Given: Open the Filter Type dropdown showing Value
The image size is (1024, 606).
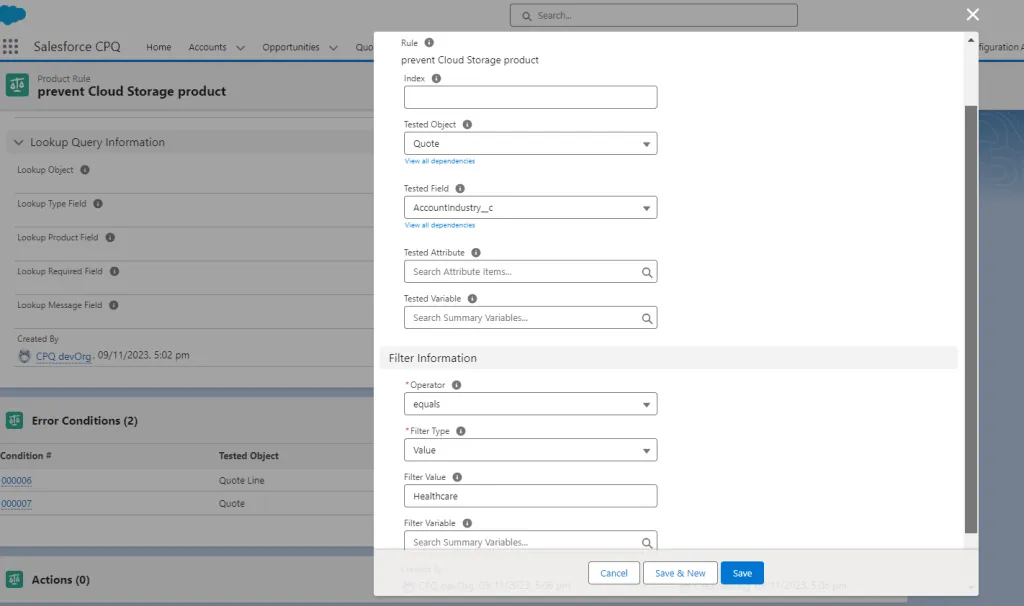Looking at the screenshot, I should [530, 450].
